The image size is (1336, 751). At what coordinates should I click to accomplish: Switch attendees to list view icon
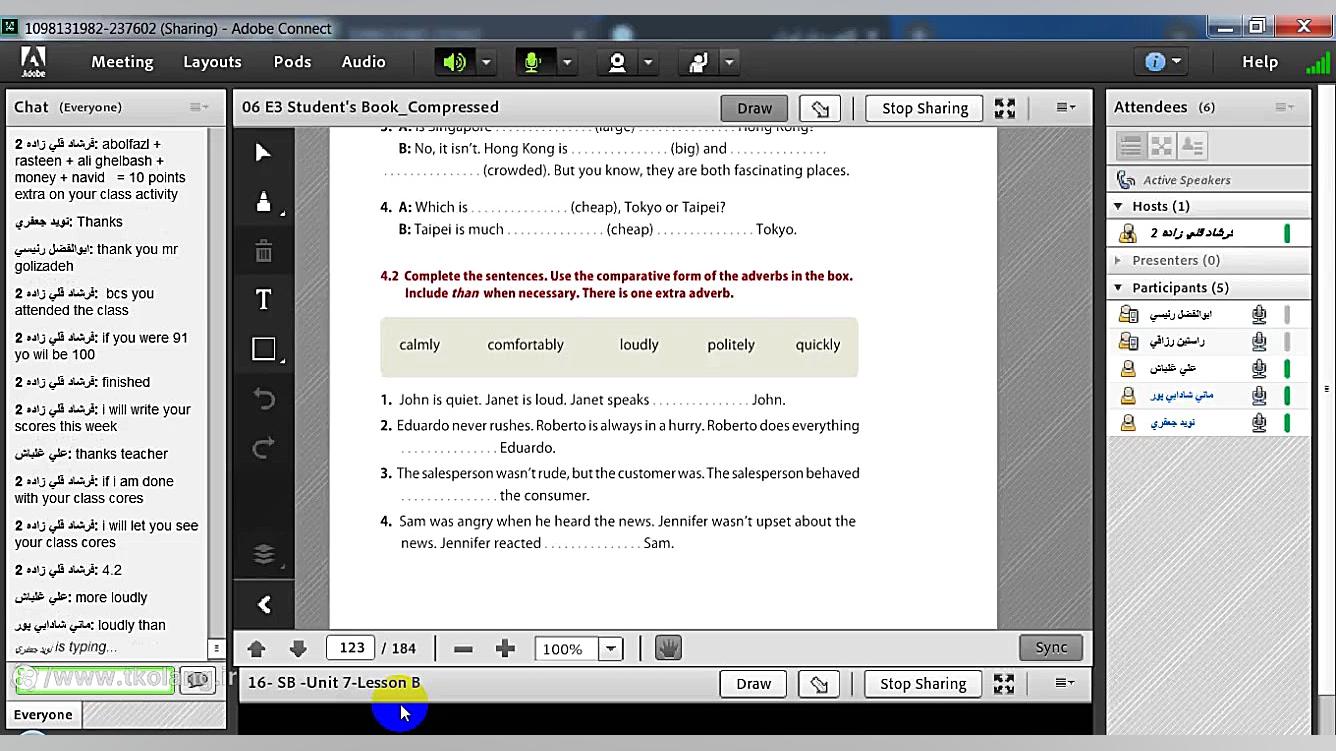[x=1130, y=146]
